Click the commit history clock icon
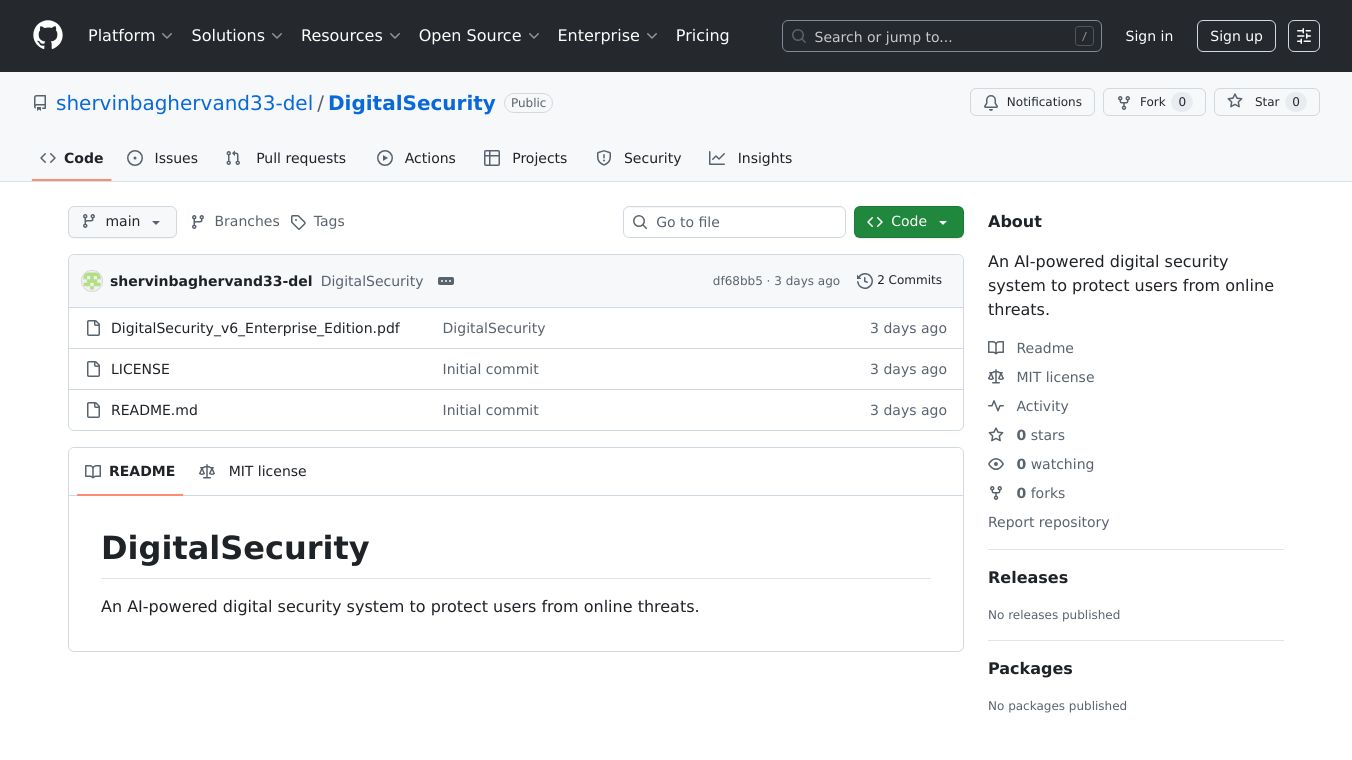The image size is (1352, 760). click(x=864, y=281)
